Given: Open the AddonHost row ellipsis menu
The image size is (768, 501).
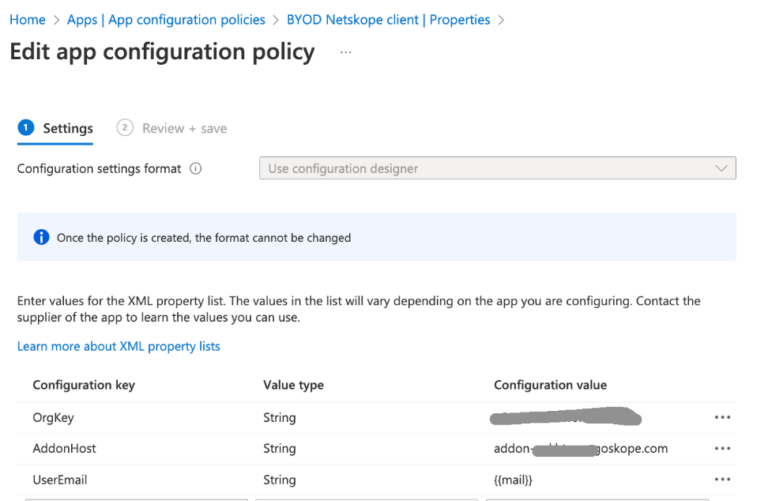Looking at the screenshot, I should [x=722, y=449].
